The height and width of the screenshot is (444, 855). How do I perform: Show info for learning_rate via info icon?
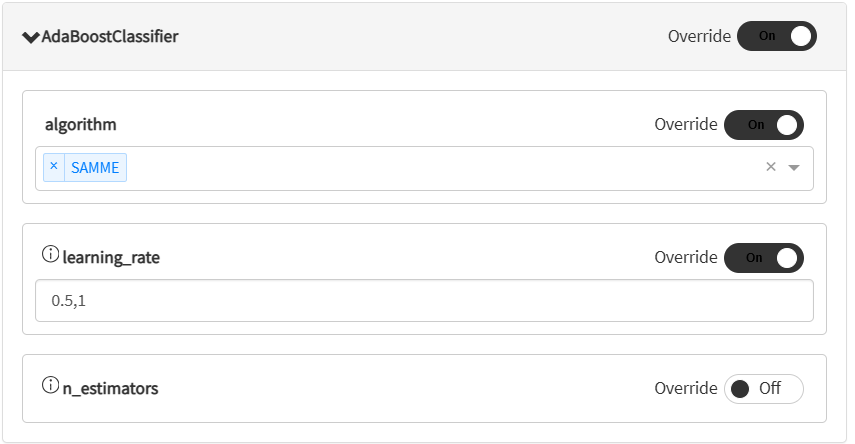(50, 256)
